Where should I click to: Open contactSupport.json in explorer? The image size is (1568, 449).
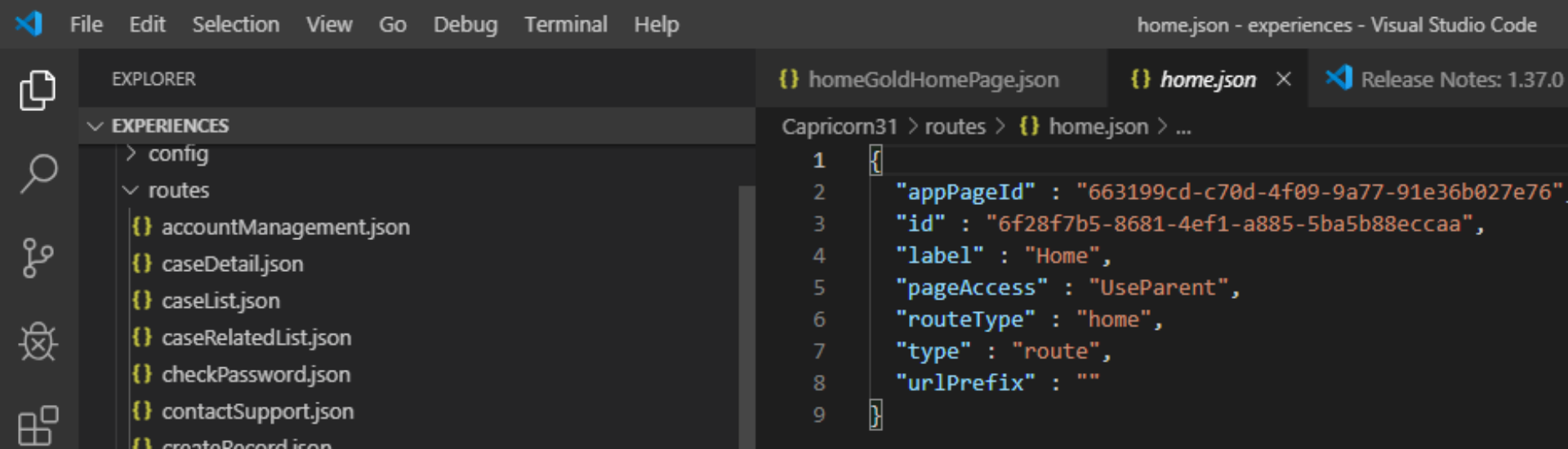pos(257,411)
